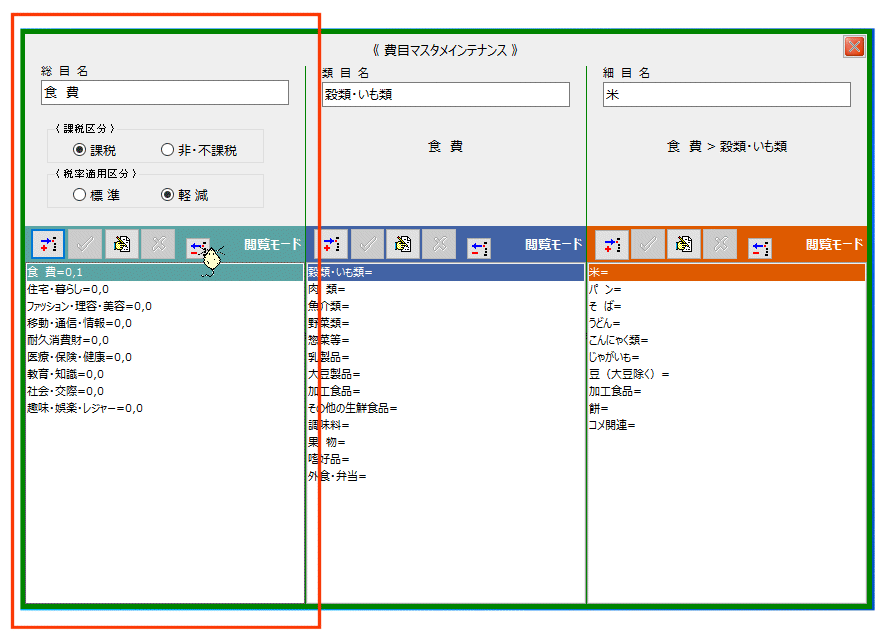The width and height of the screenshot is (895, 634).
Task: Click the X cancel icon in teal toolbar
Action: tap(158, 244)
